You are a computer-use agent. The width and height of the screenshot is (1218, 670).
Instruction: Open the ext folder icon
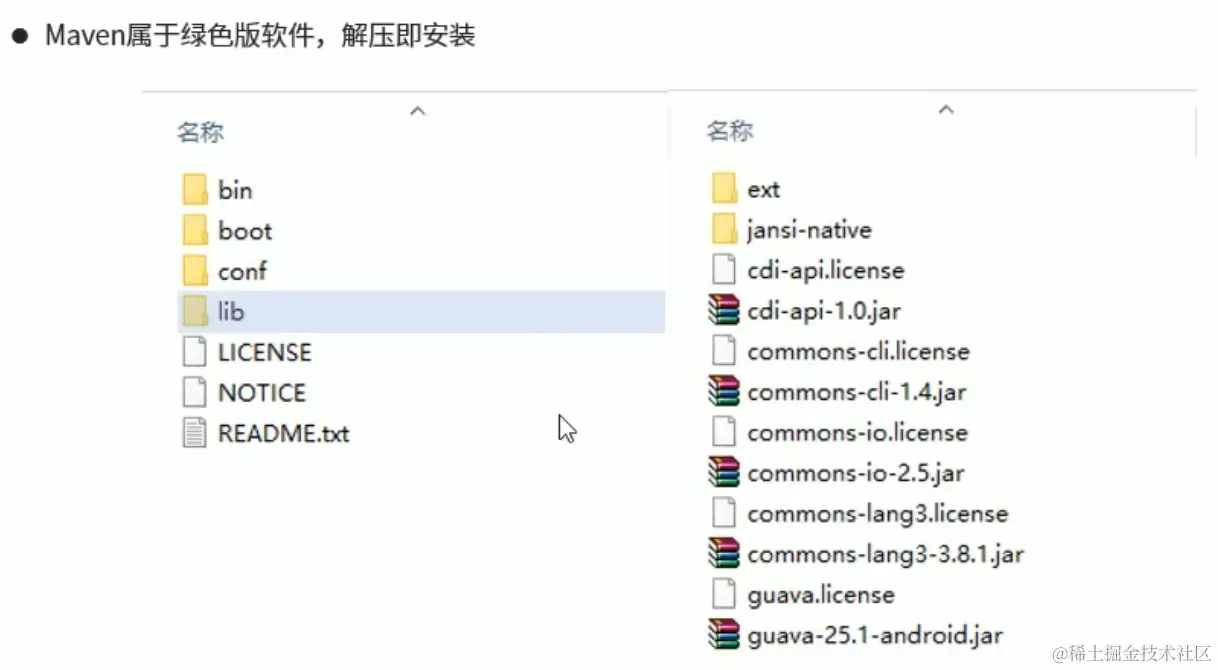tap(724, 189)
